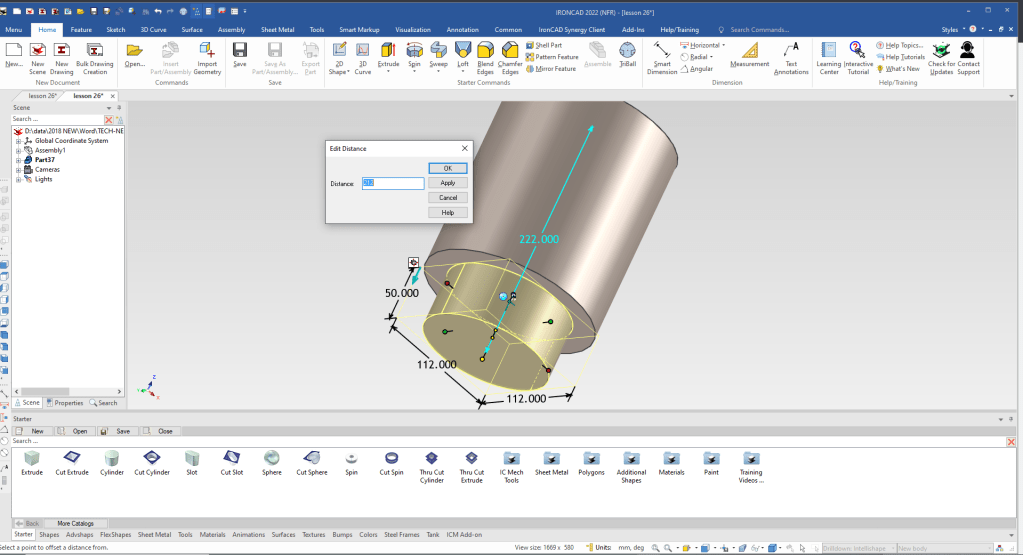Select the Thru Cut Extrude shape

(471, 462)
